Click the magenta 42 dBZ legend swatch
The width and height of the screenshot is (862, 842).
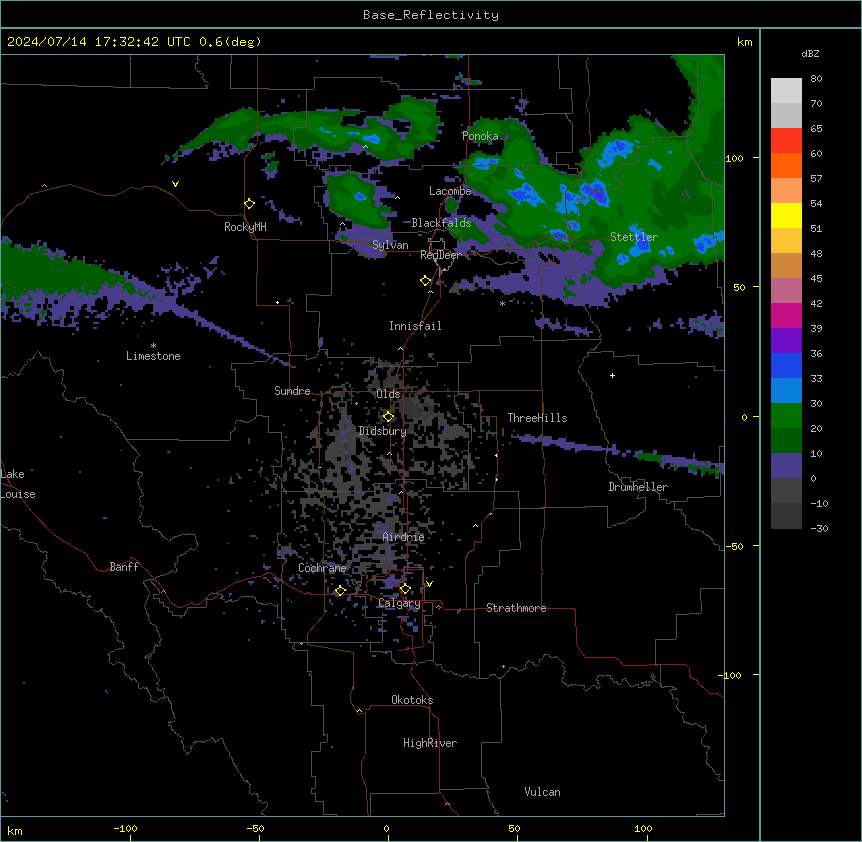coord(786,315)
